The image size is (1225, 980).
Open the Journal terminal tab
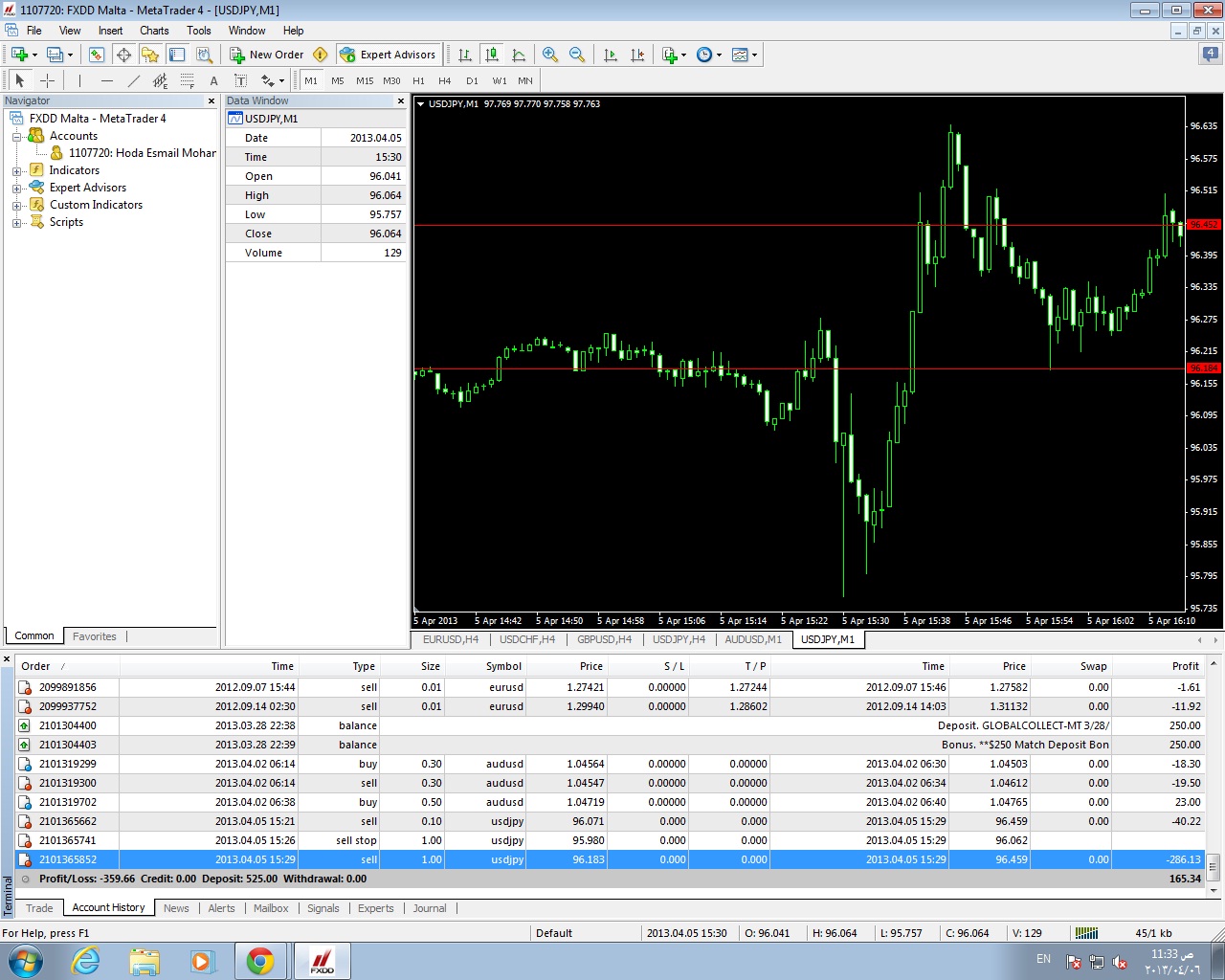[x=430, y=908]
